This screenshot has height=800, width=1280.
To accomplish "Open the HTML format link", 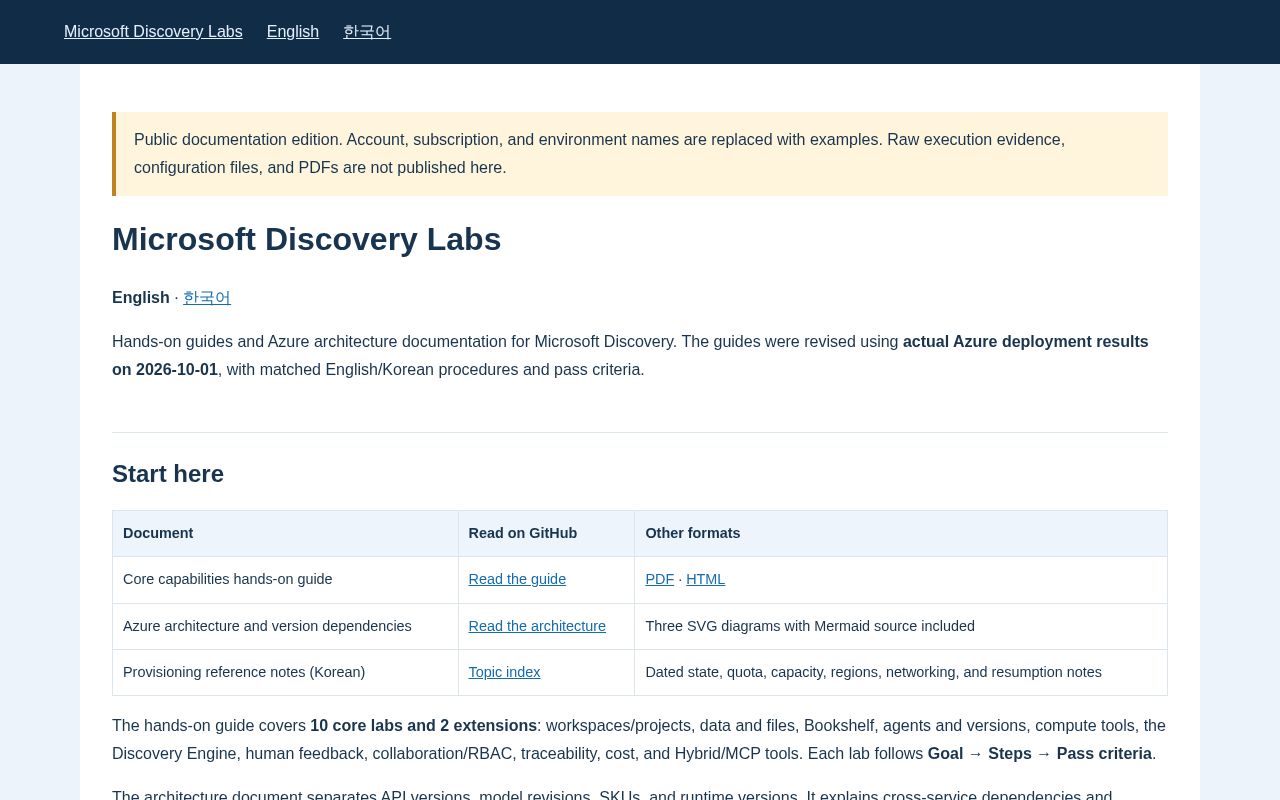I will tap(705, 579).
